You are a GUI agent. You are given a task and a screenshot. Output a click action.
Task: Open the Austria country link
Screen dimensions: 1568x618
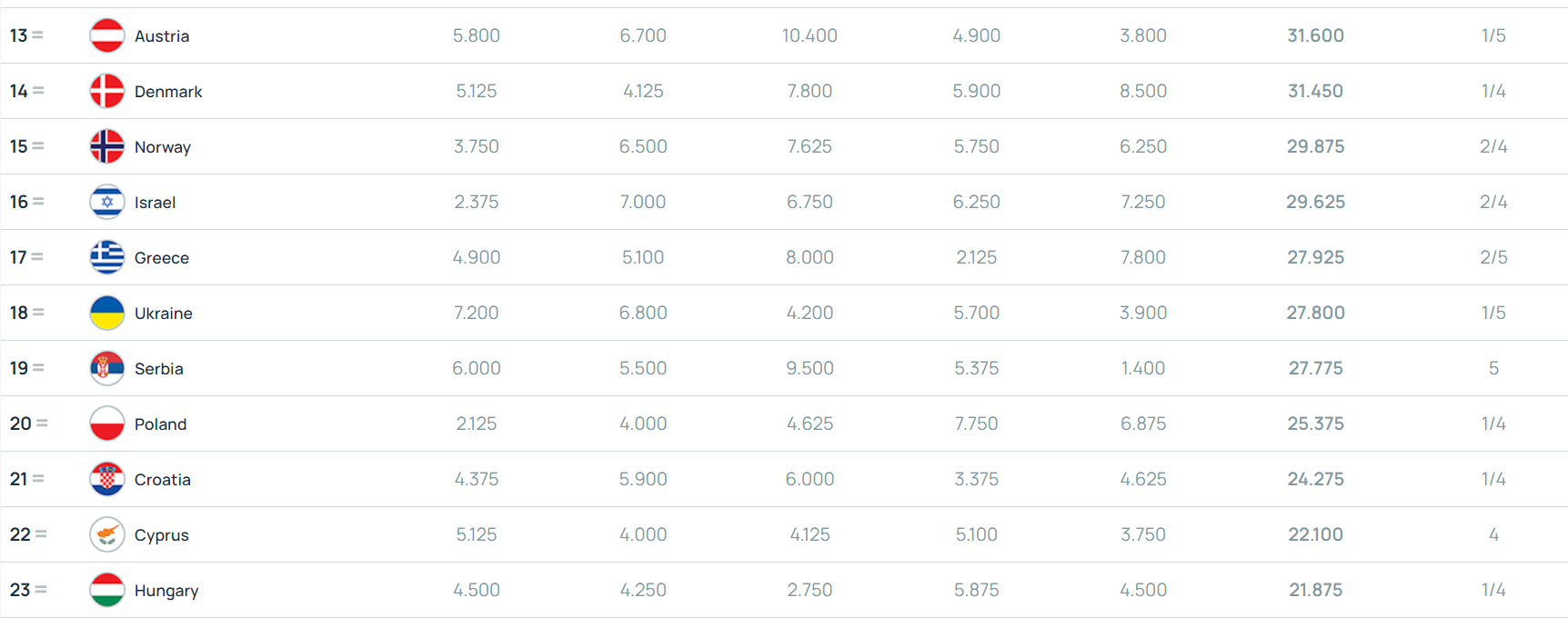[x=162, y=36]
